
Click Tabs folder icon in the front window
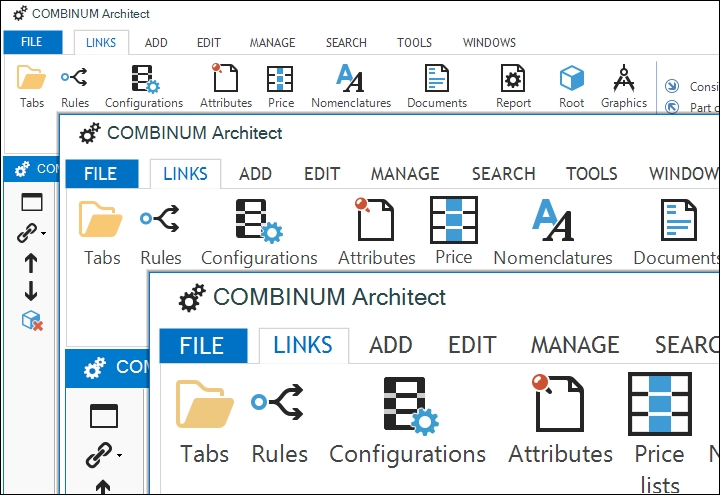click(x=205, y=404)
